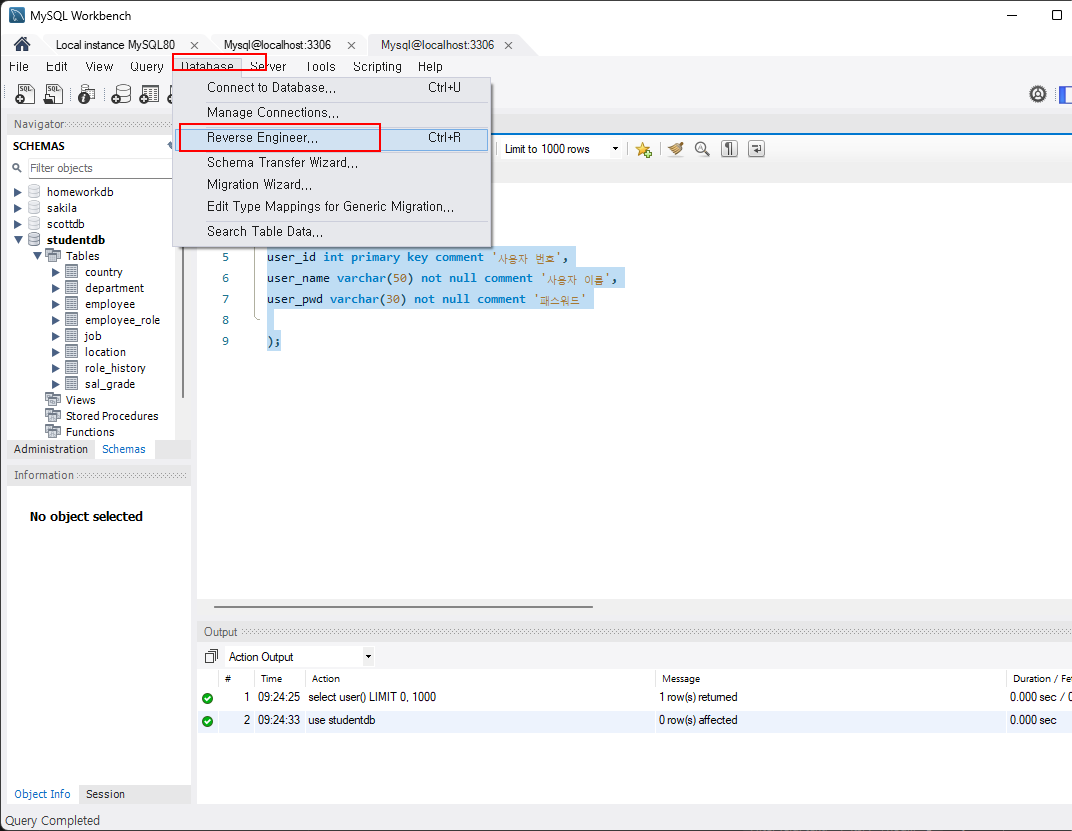Choose Search Table Data... entry
Image resolution: width=1072 pixels, height=831 pixels.
tap(332, 231)
